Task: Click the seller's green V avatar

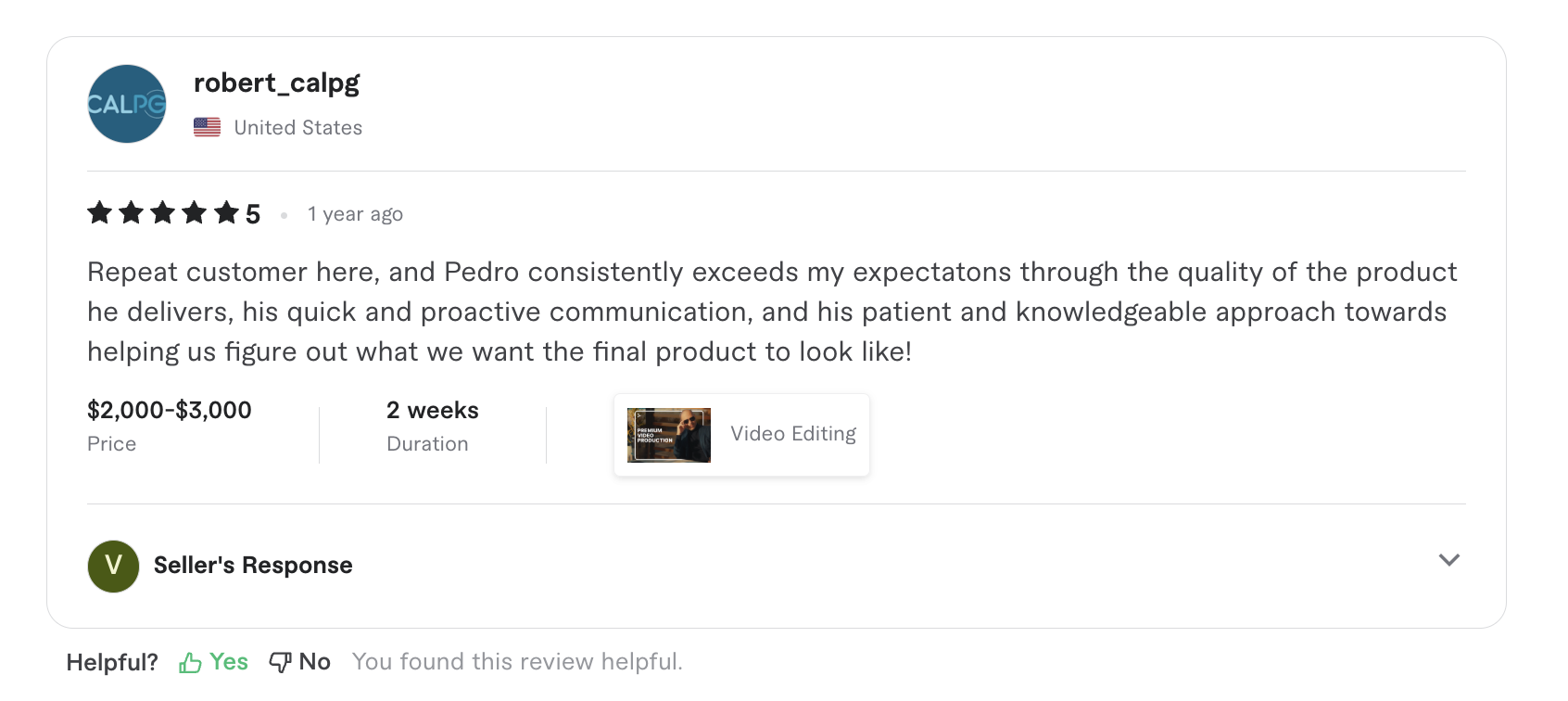Action: click(113, 566)
